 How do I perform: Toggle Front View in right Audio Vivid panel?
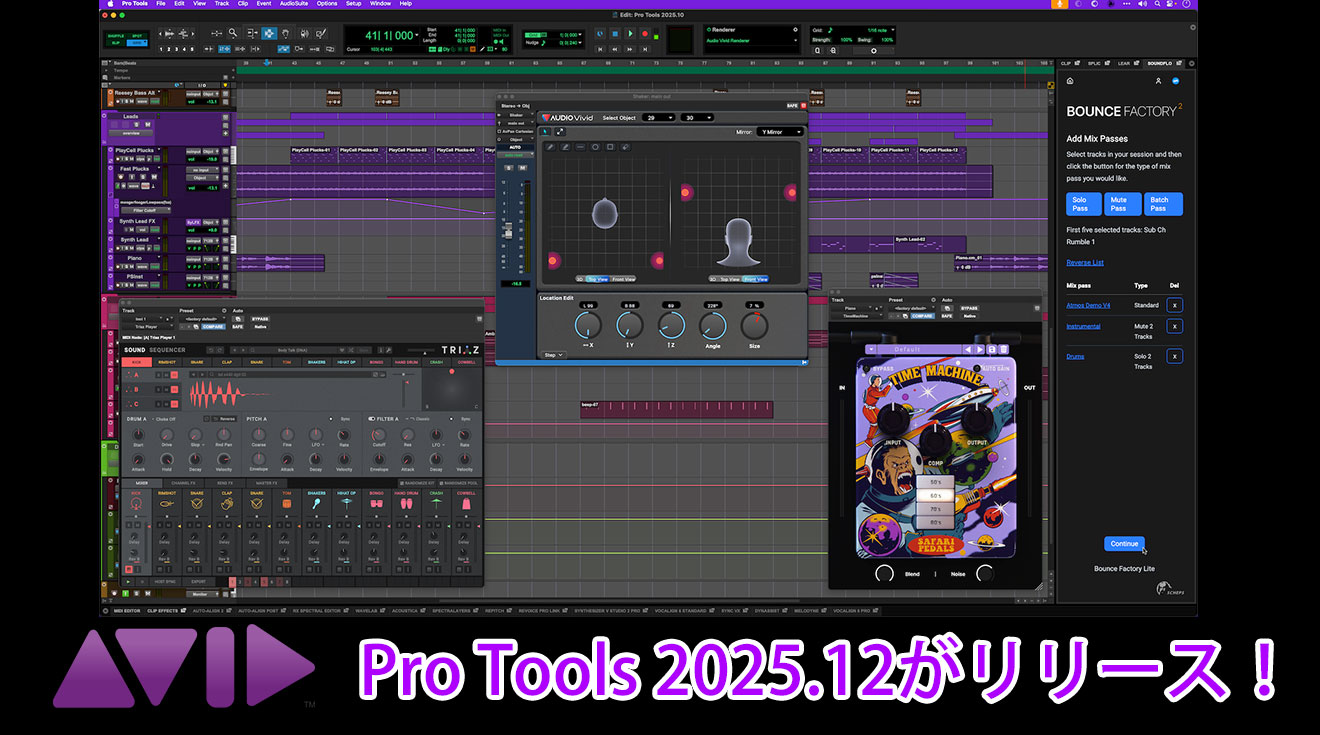pyautogui.click(x=755, y=279)
